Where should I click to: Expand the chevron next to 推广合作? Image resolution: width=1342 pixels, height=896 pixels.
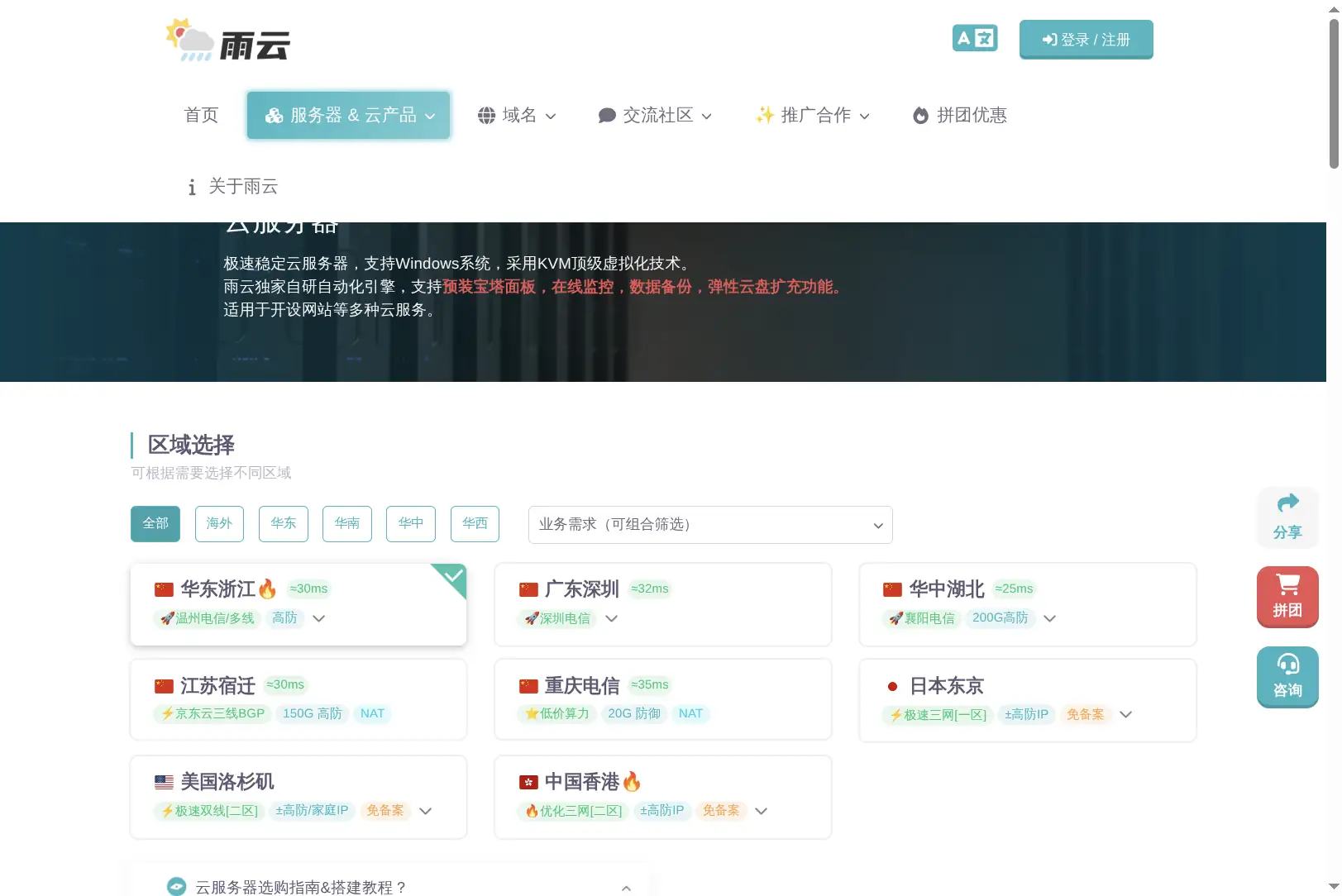[865, 117]
